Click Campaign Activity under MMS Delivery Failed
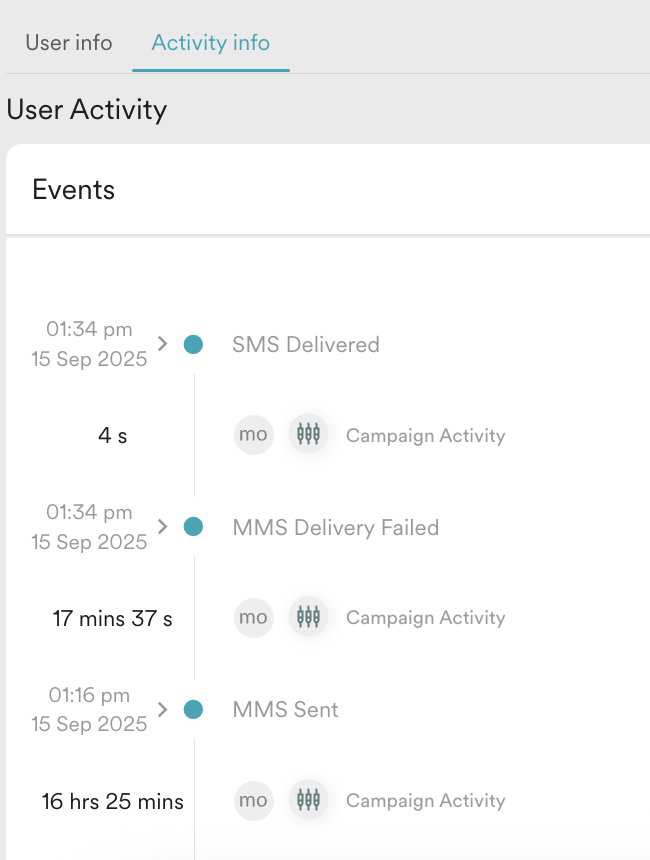The image size is (650, 860). pyautogui.click(x=425, y=617)
